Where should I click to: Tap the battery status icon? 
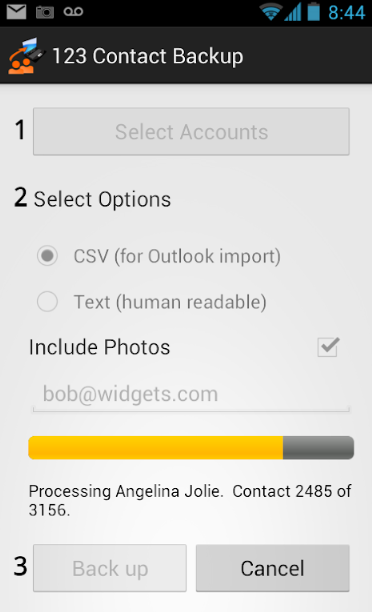click(313, 11)
